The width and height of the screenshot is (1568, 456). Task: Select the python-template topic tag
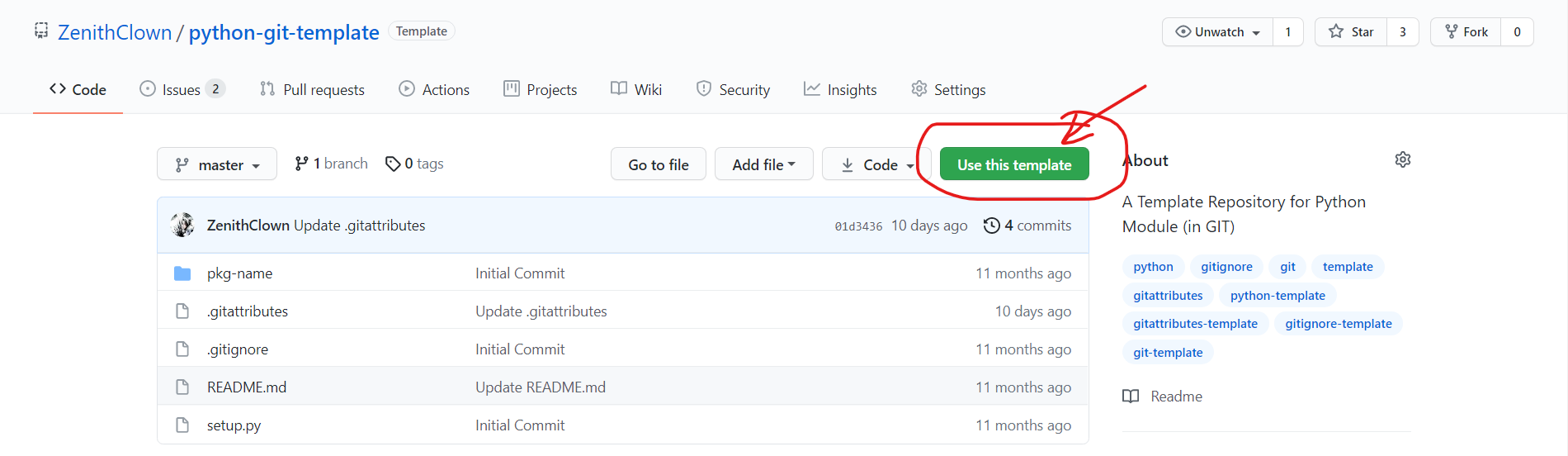coord(1278,296)
